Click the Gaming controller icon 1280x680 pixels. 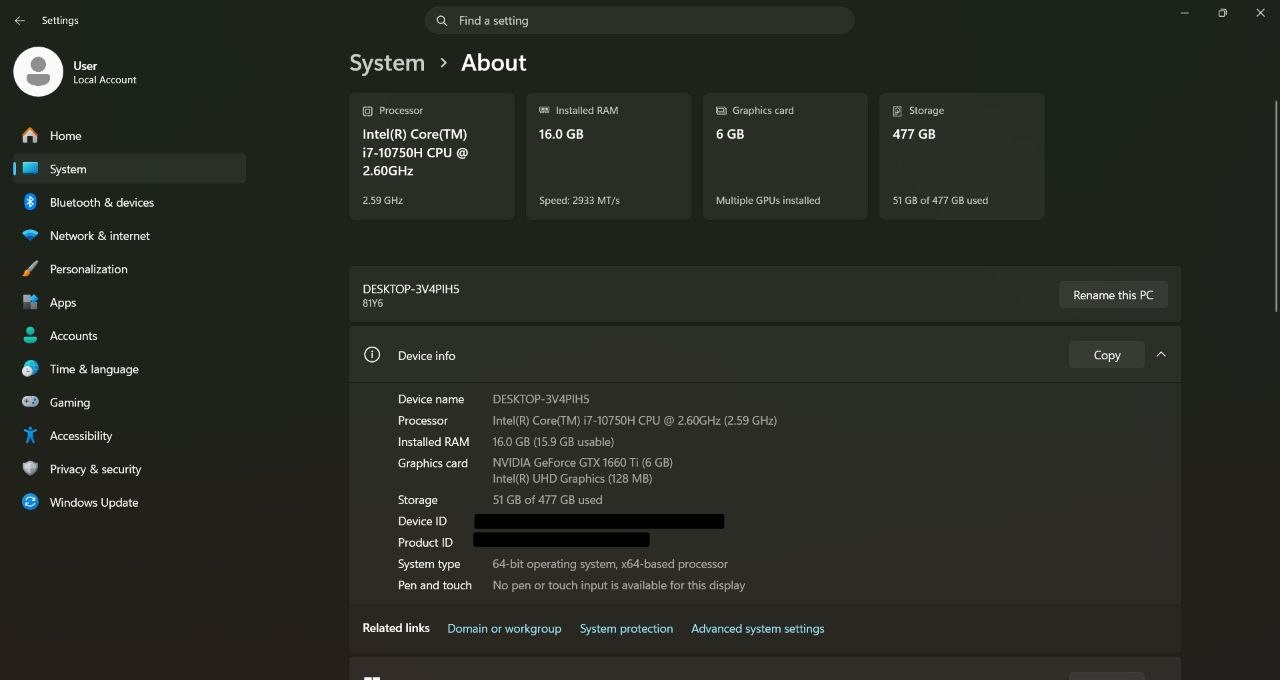[x=30, y=402]
